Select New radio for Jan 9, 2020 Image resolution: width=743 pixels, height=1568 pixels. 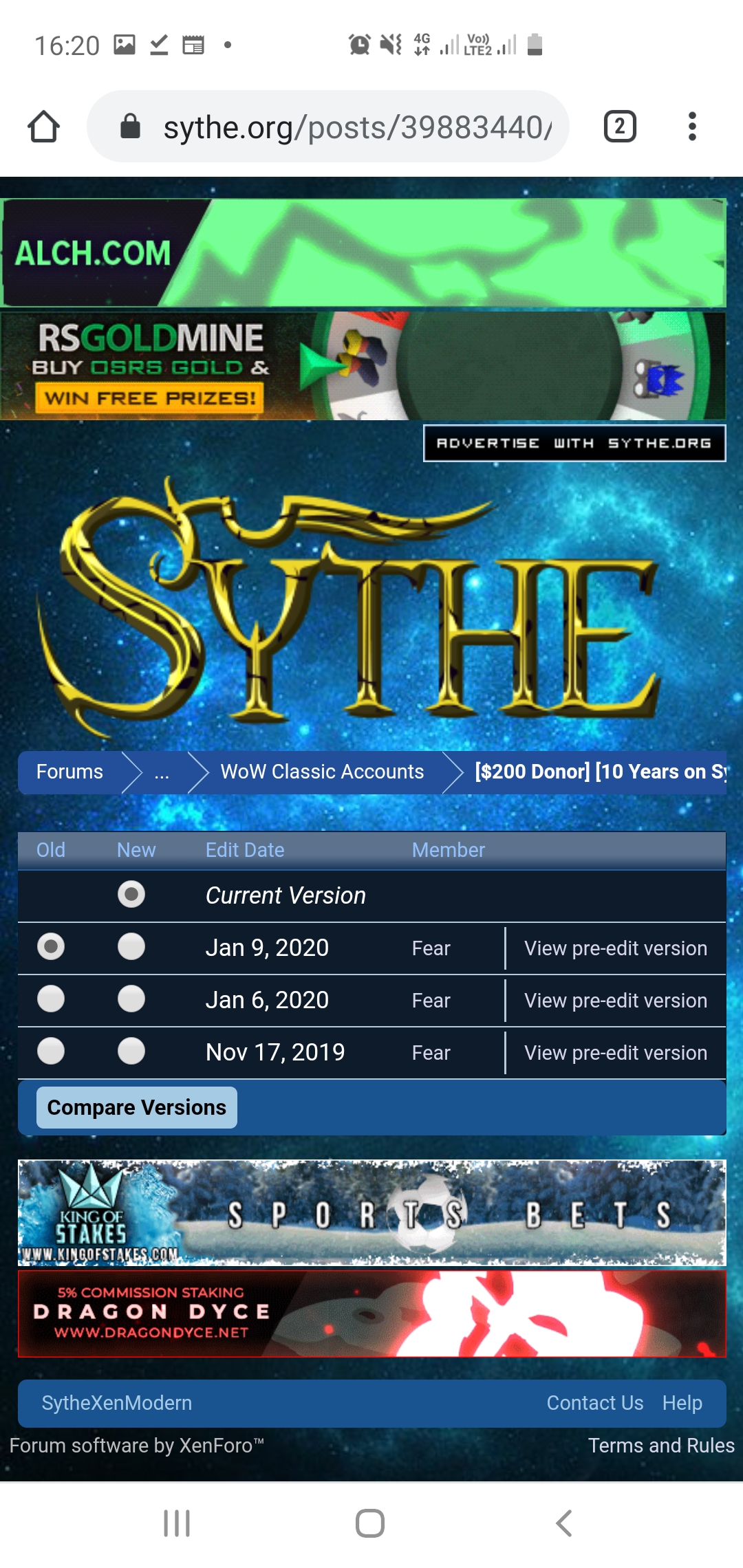(x=131, y=947)
